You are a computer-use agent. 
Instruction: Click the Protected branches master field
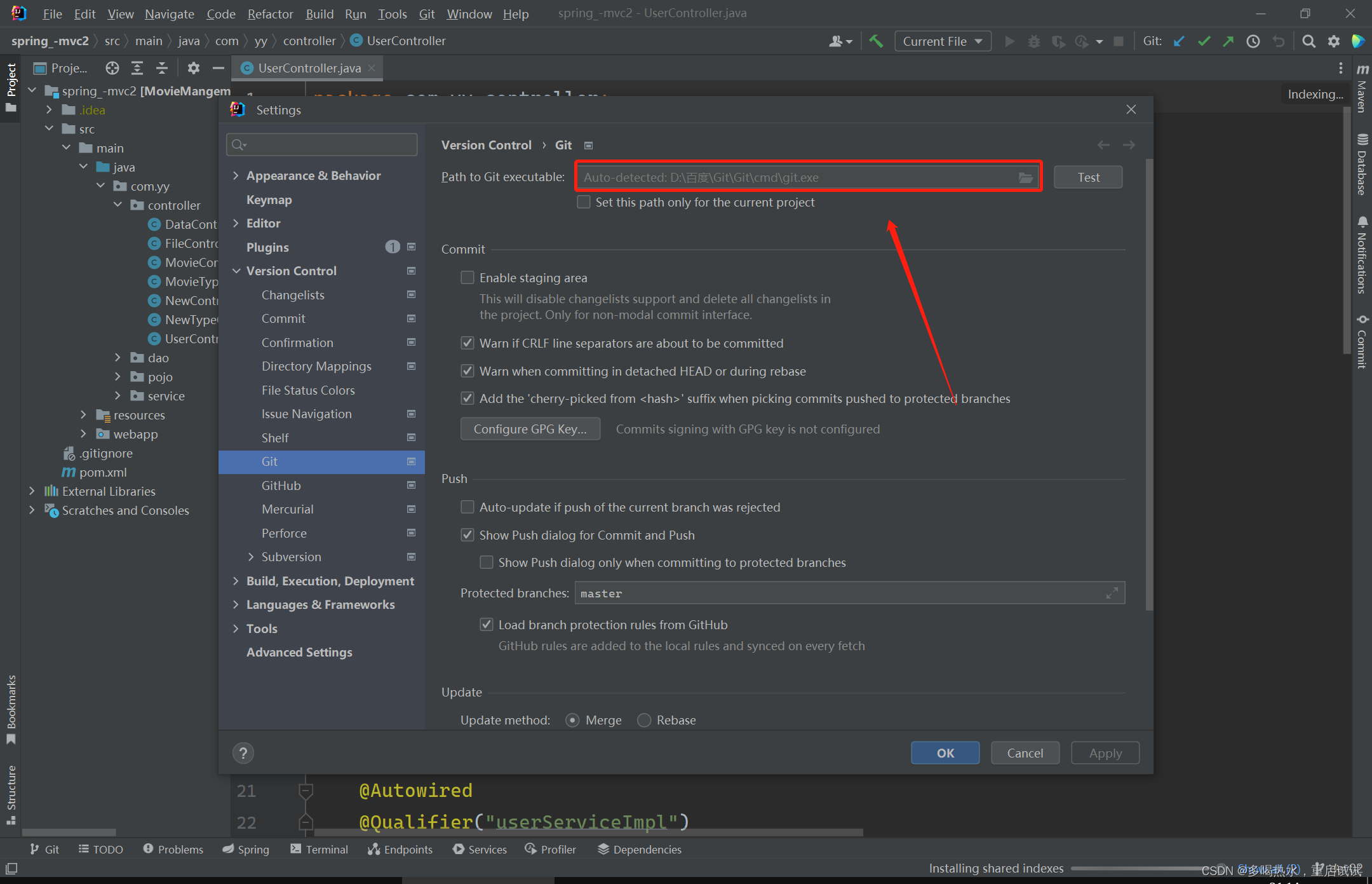click(850, 593)
